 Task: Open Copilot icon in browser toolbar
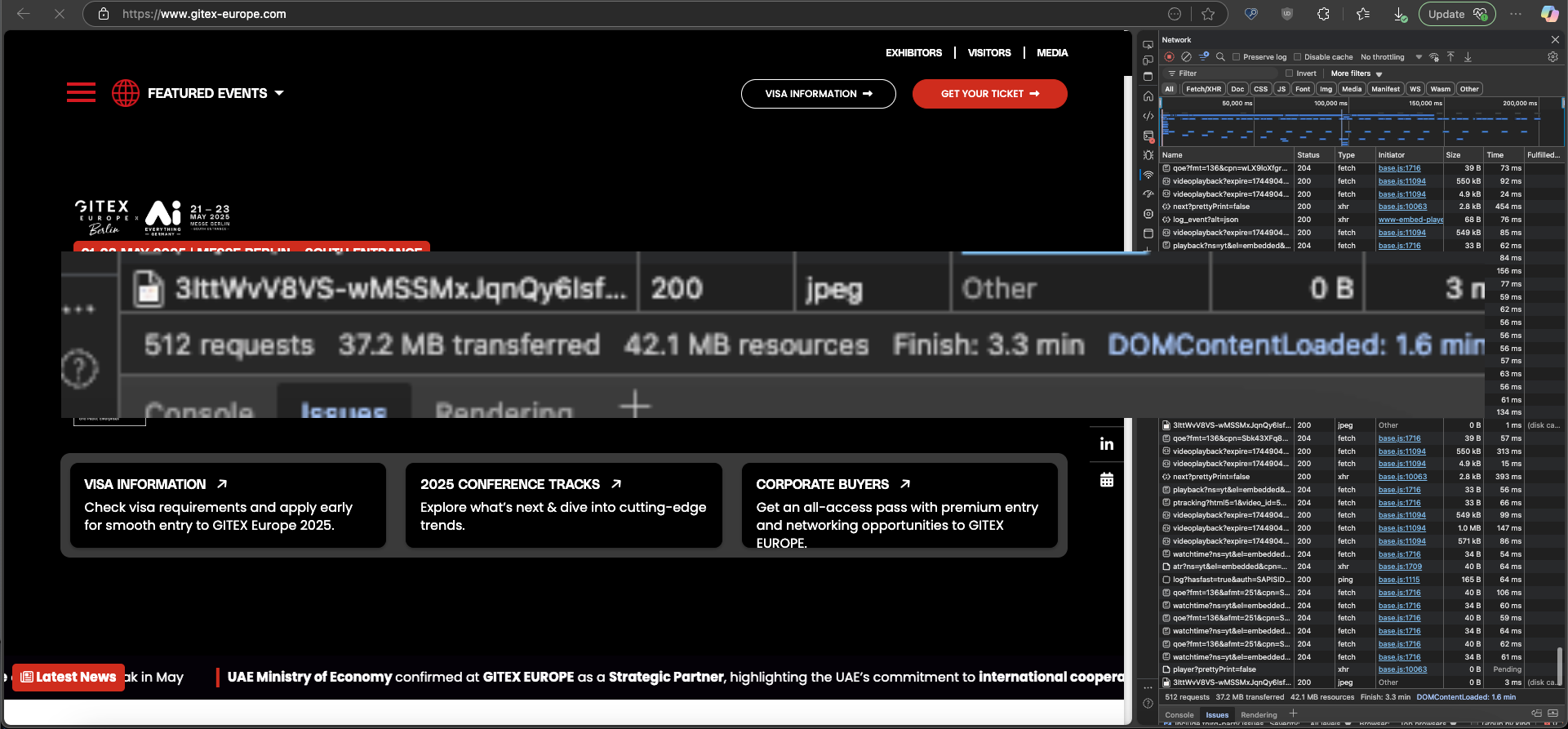pos(1548,14)
